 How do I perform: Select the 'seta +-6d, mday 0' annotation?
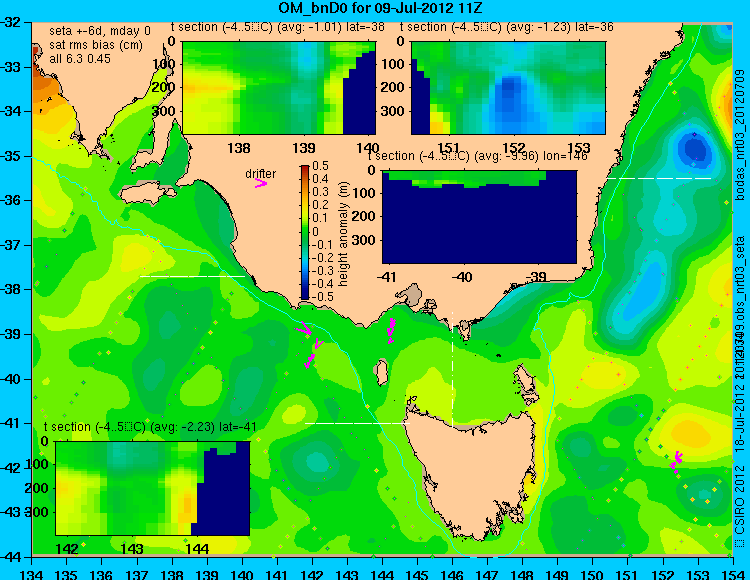[99, 31]
